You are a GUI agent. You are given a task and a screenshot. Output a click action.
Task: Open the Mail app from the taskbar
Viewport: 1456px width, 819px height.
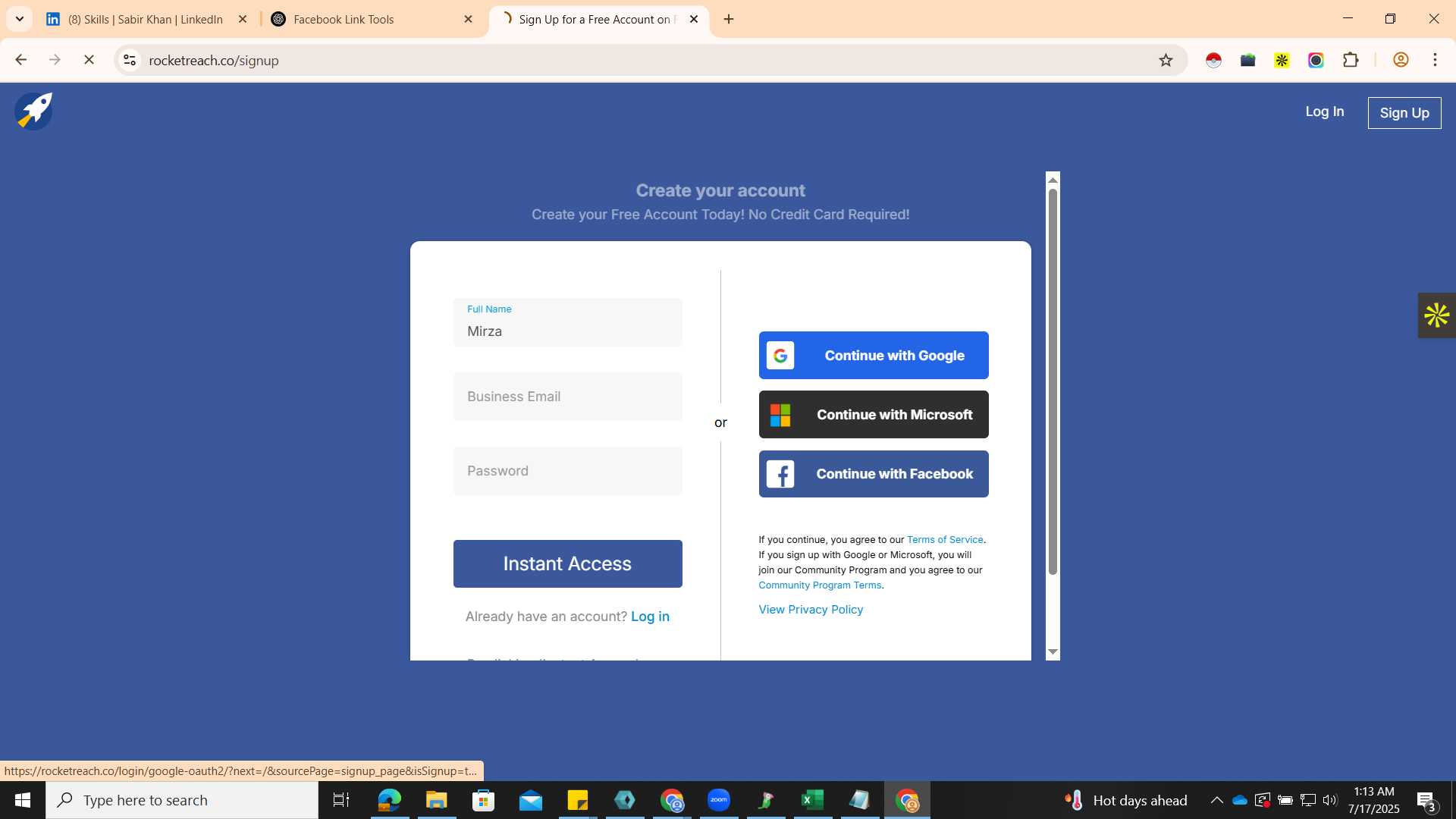pyautogui.click(x=530, y=800)
